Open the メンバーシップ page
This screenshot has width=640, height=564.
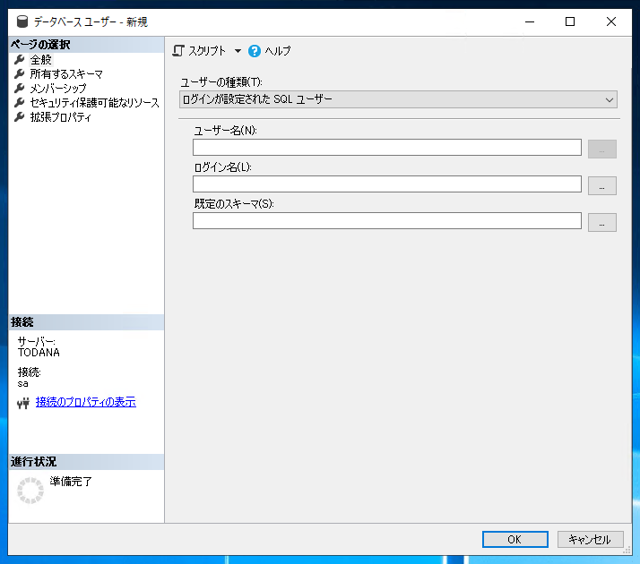[58, 88]
